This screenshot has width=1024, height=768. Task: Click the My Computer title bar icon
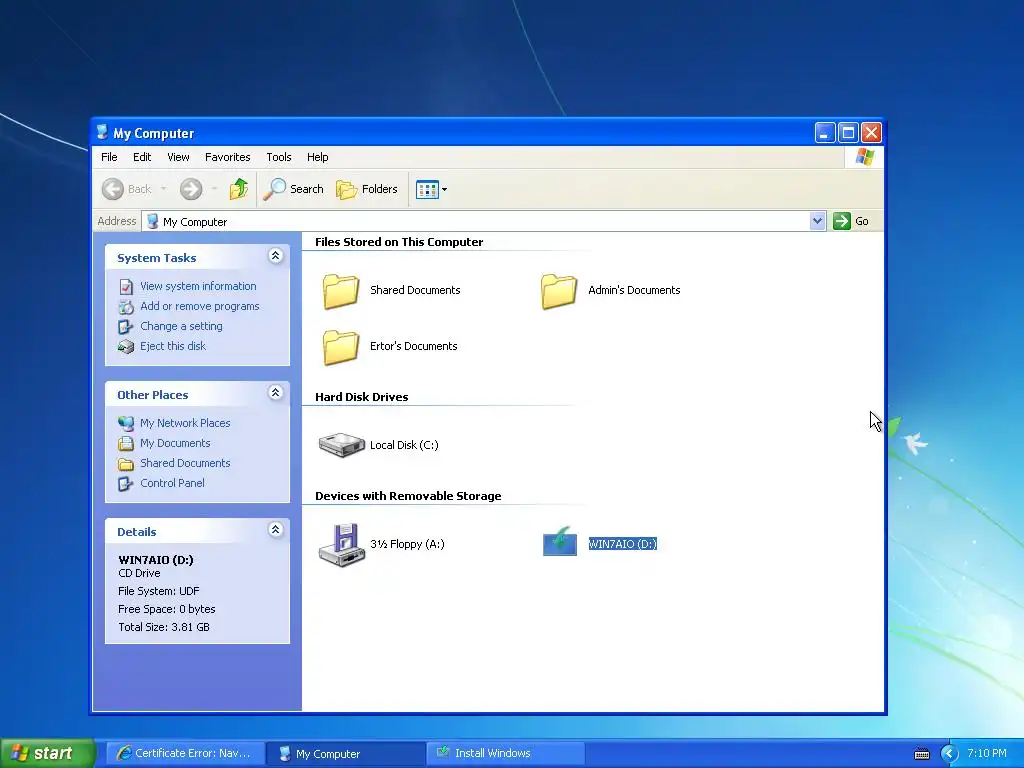[x=102, y=133]
